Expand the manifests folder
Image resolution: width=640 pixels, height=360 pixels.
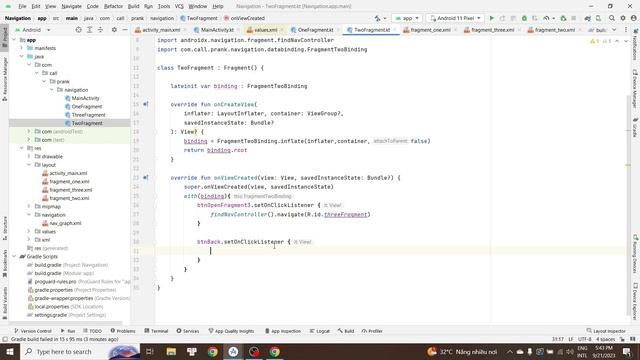click(22, 48)
